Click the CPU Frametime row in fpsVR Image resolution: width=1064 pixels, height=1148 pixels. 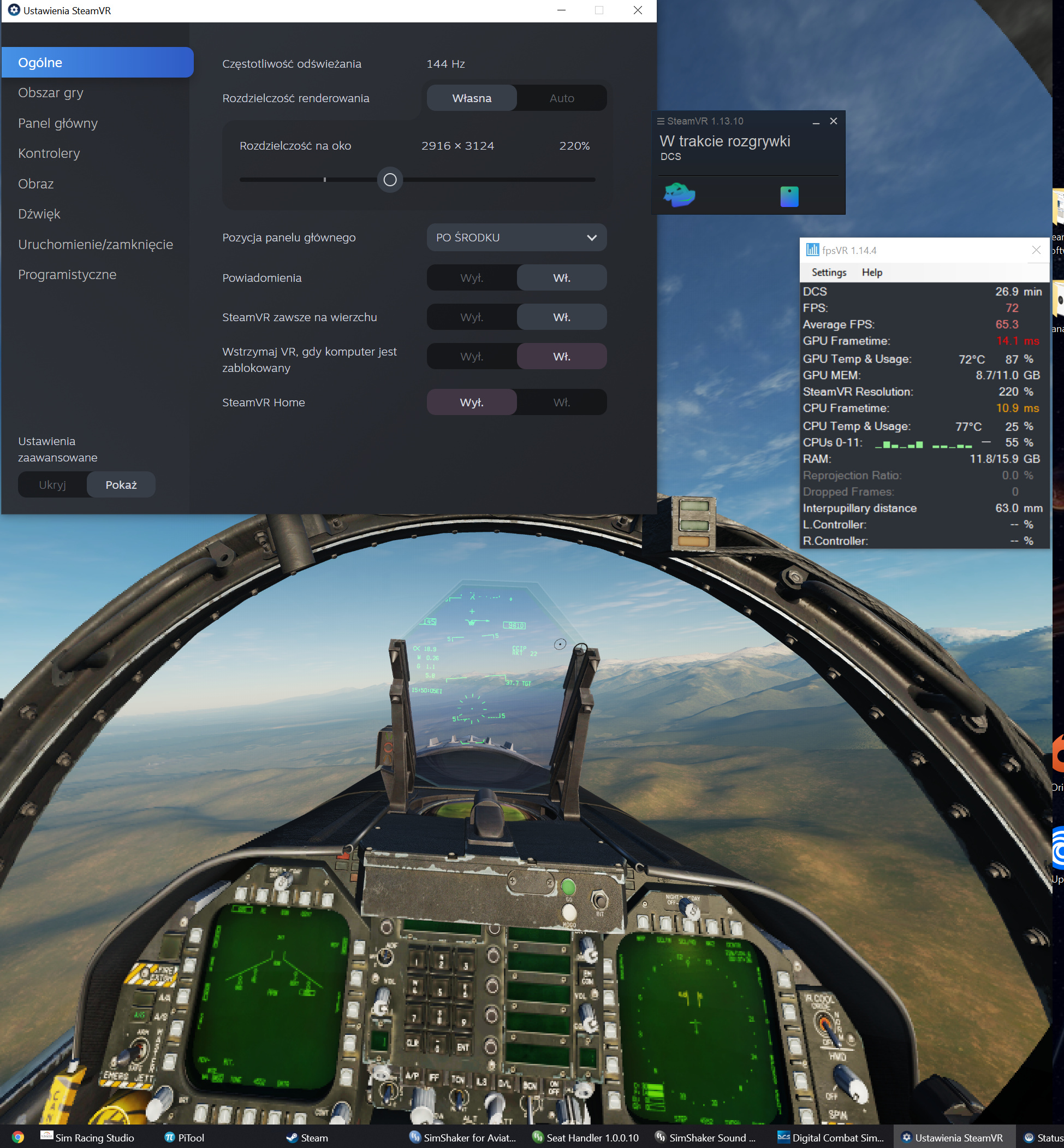tap(923, 408)
